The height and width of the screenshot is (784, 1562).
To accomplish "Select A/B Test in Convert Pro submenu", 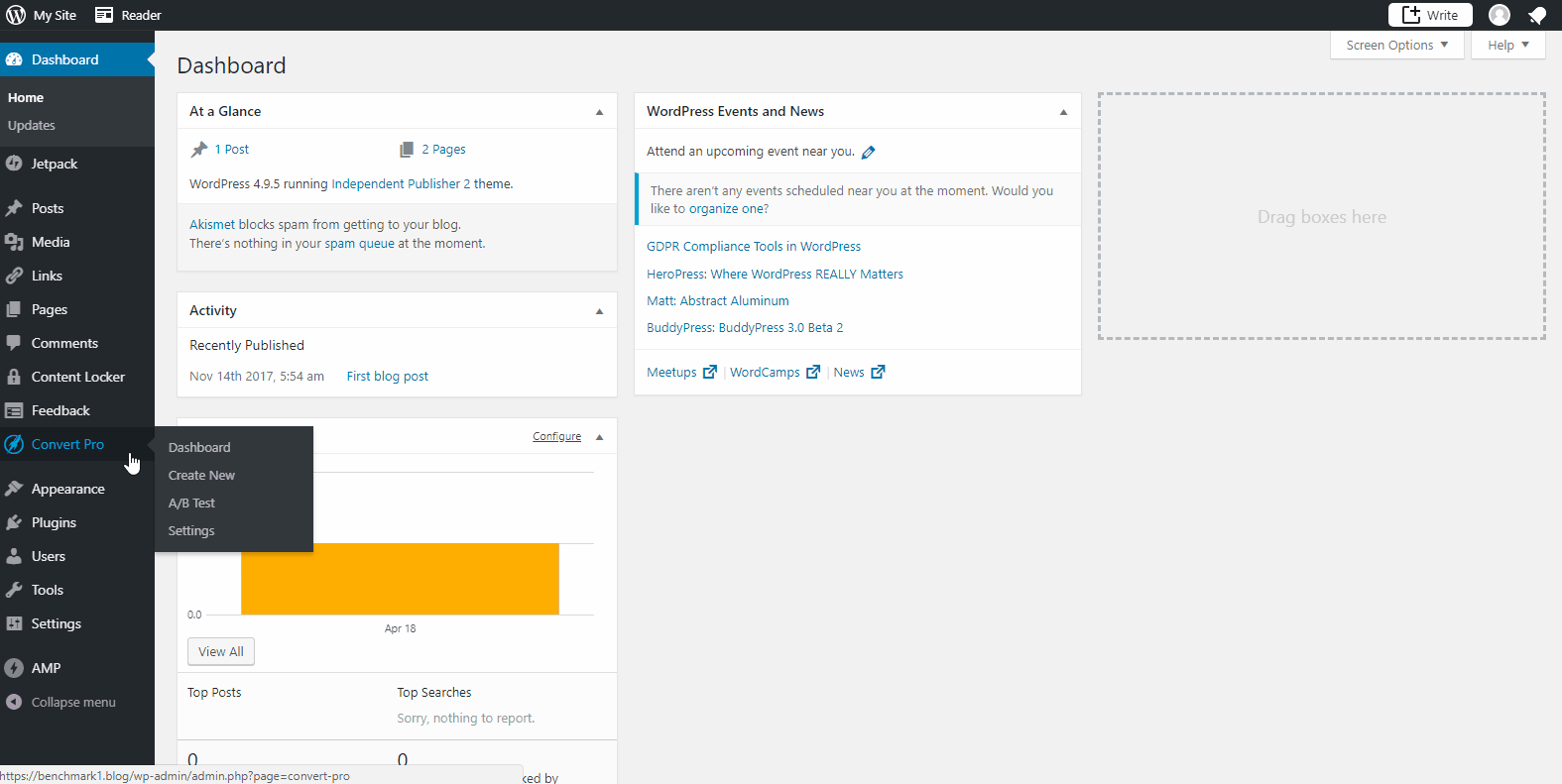I will (x=191, y=504).
